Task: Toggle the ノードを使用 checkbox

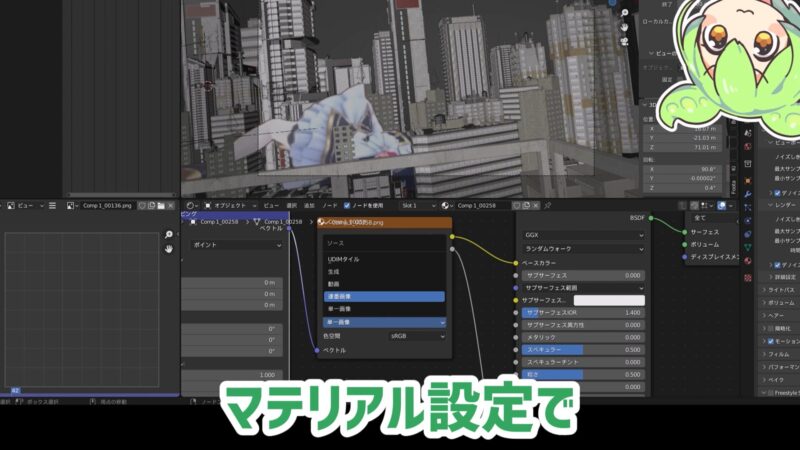Action: click(x=347, y=205)
